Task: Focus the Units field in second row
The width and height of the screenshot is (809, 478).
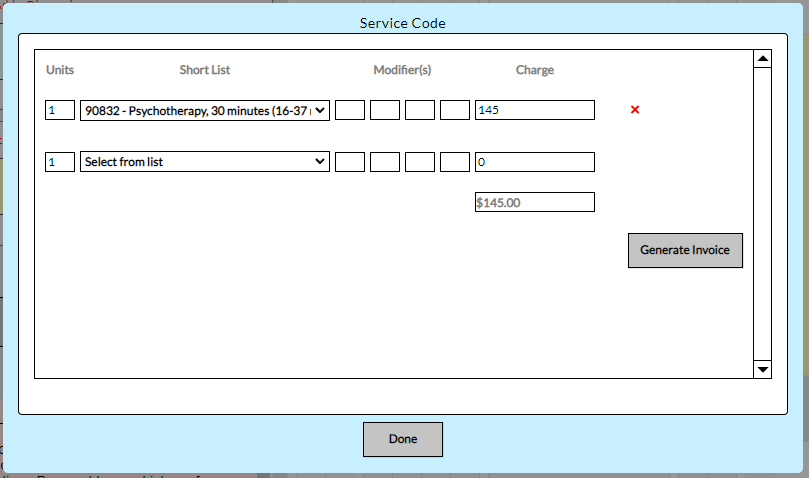Action: 60,162
